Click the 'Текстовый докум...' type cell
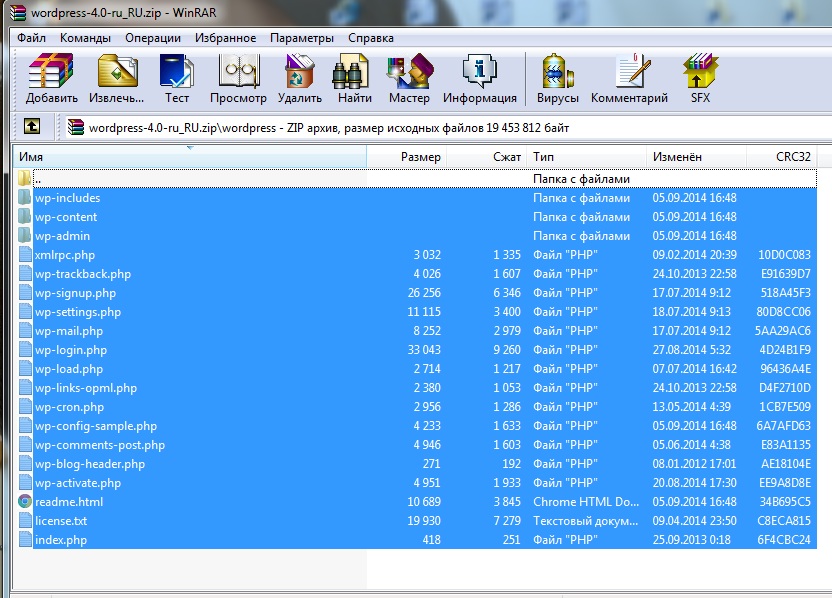The height and width of the screenshot is (598, 832). click(585, 521)
